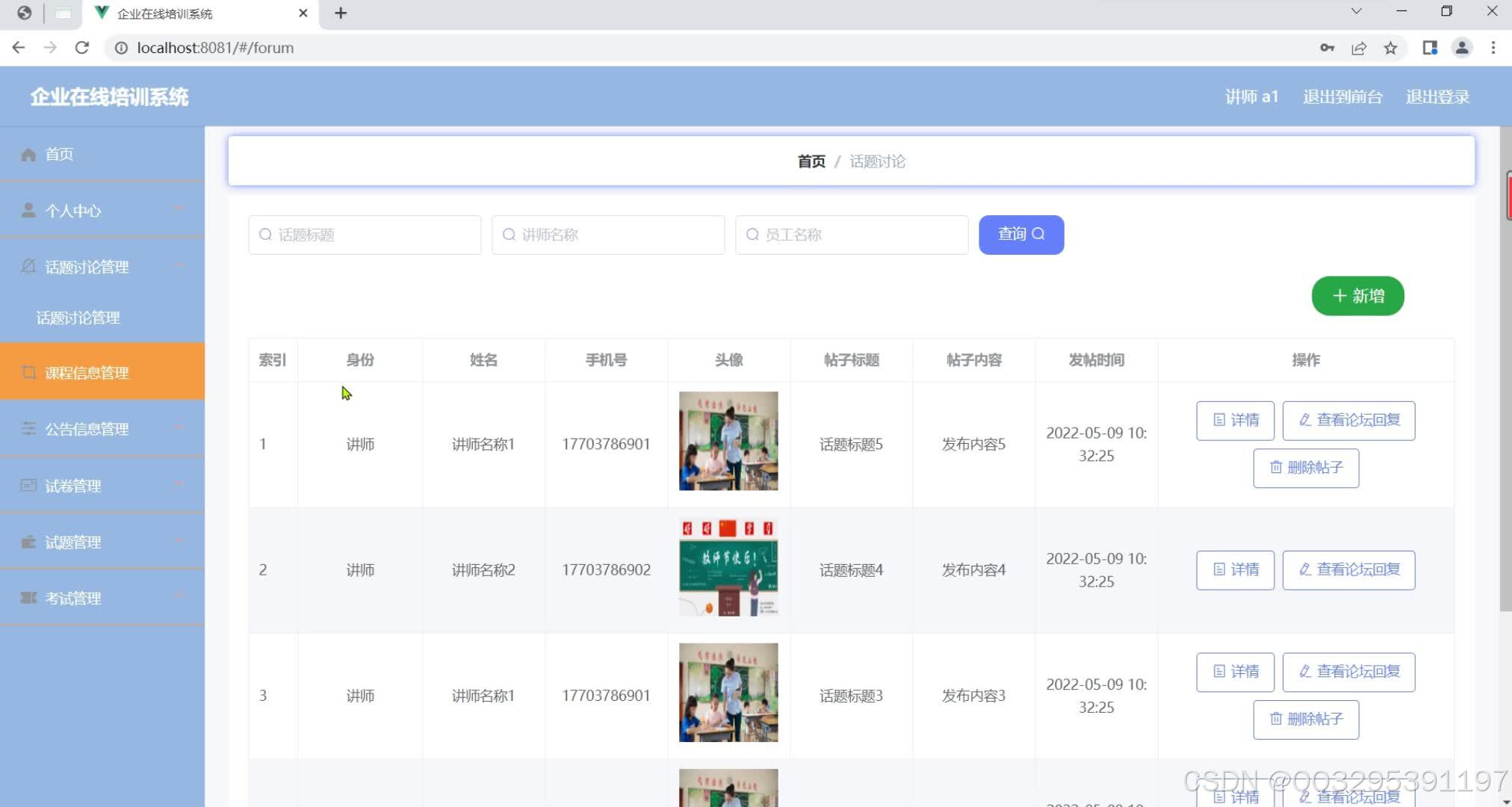Click the bell icon beside 话题讨论管理
The height and width of the screenshot is (807, 1512).
pos(28,266)
